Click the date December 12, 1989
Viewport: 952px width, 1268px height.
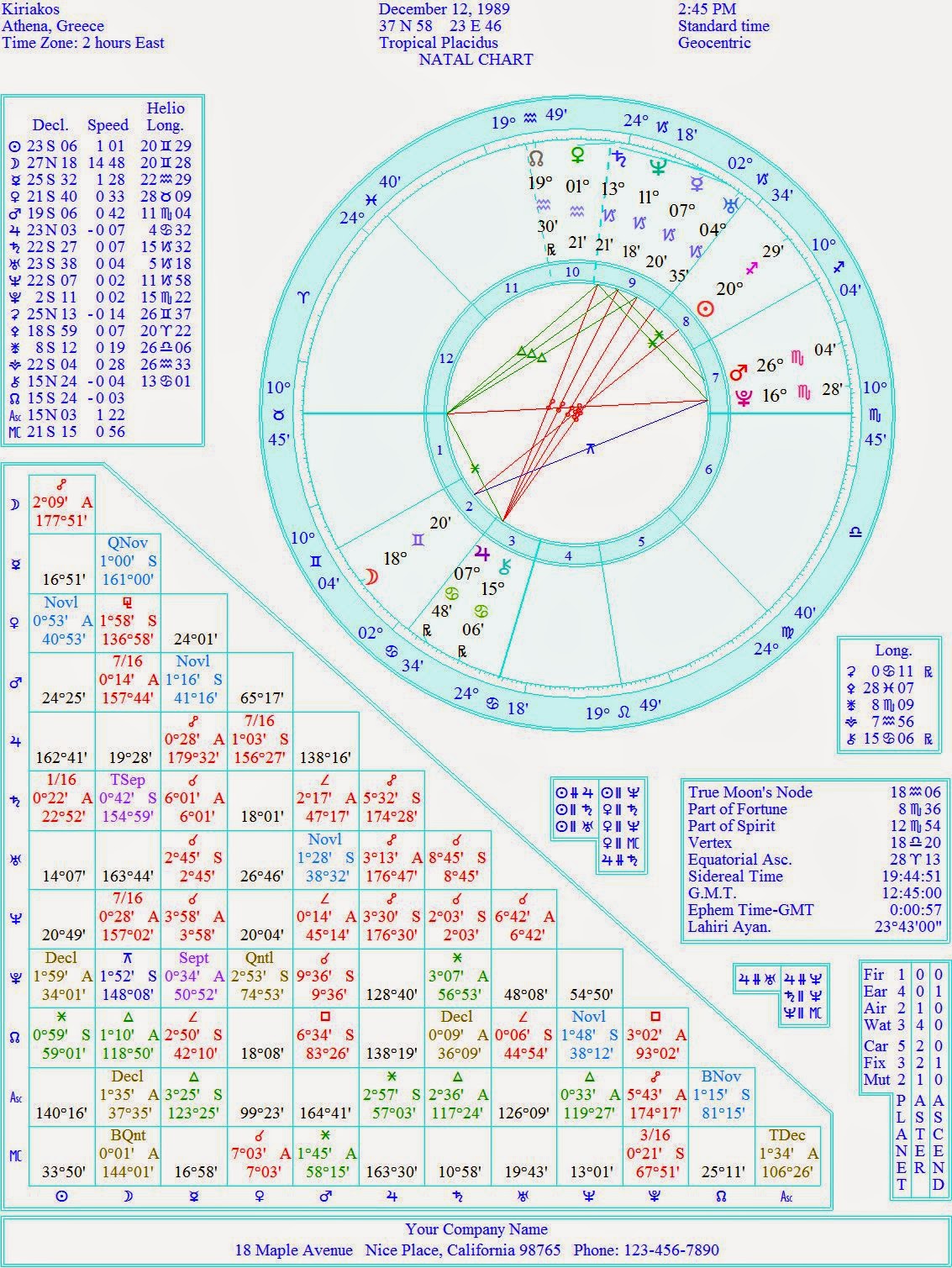pos(444,9)
